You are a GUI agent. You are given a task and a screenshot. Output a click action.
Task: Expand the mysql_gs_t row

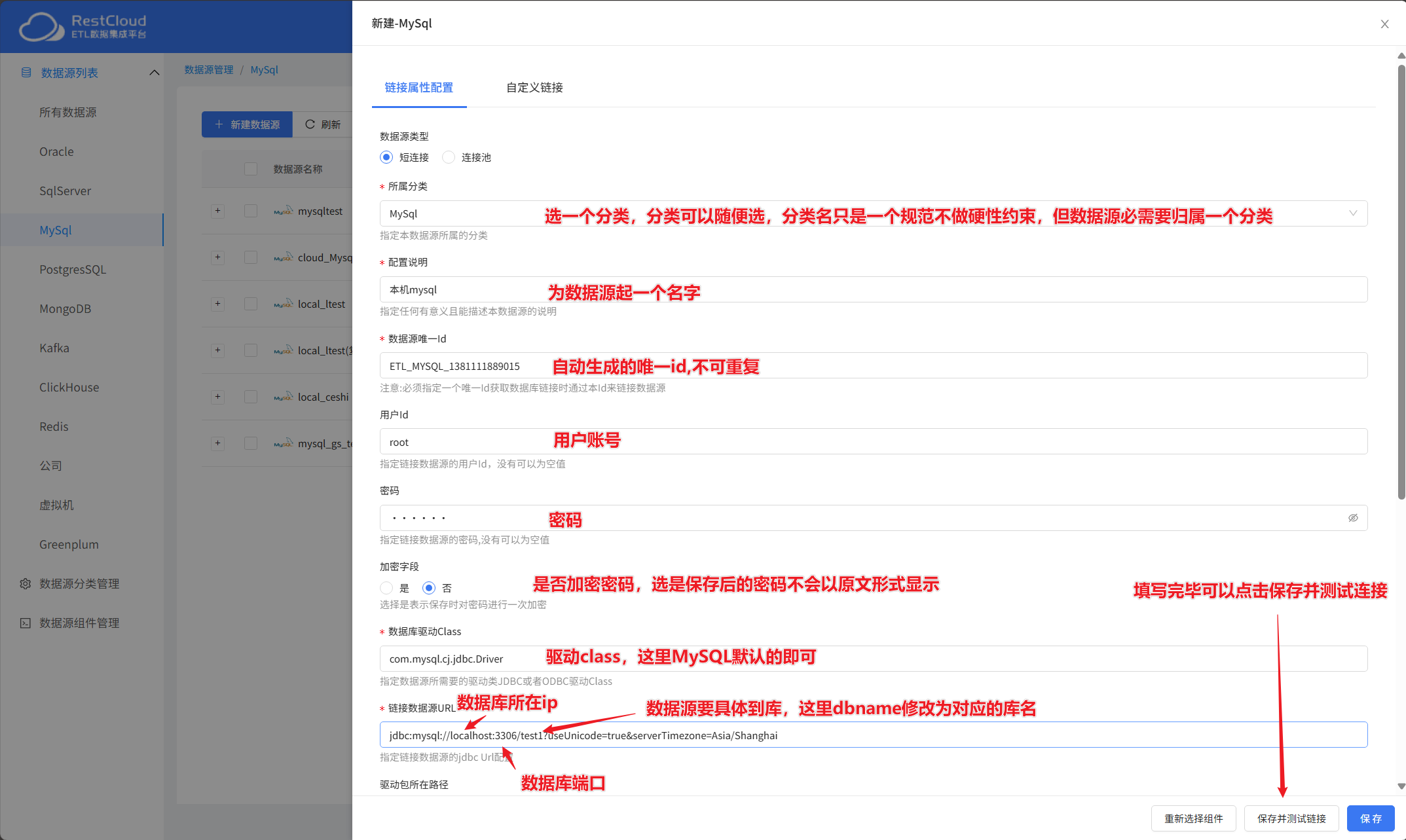click(x=218, y=443)
